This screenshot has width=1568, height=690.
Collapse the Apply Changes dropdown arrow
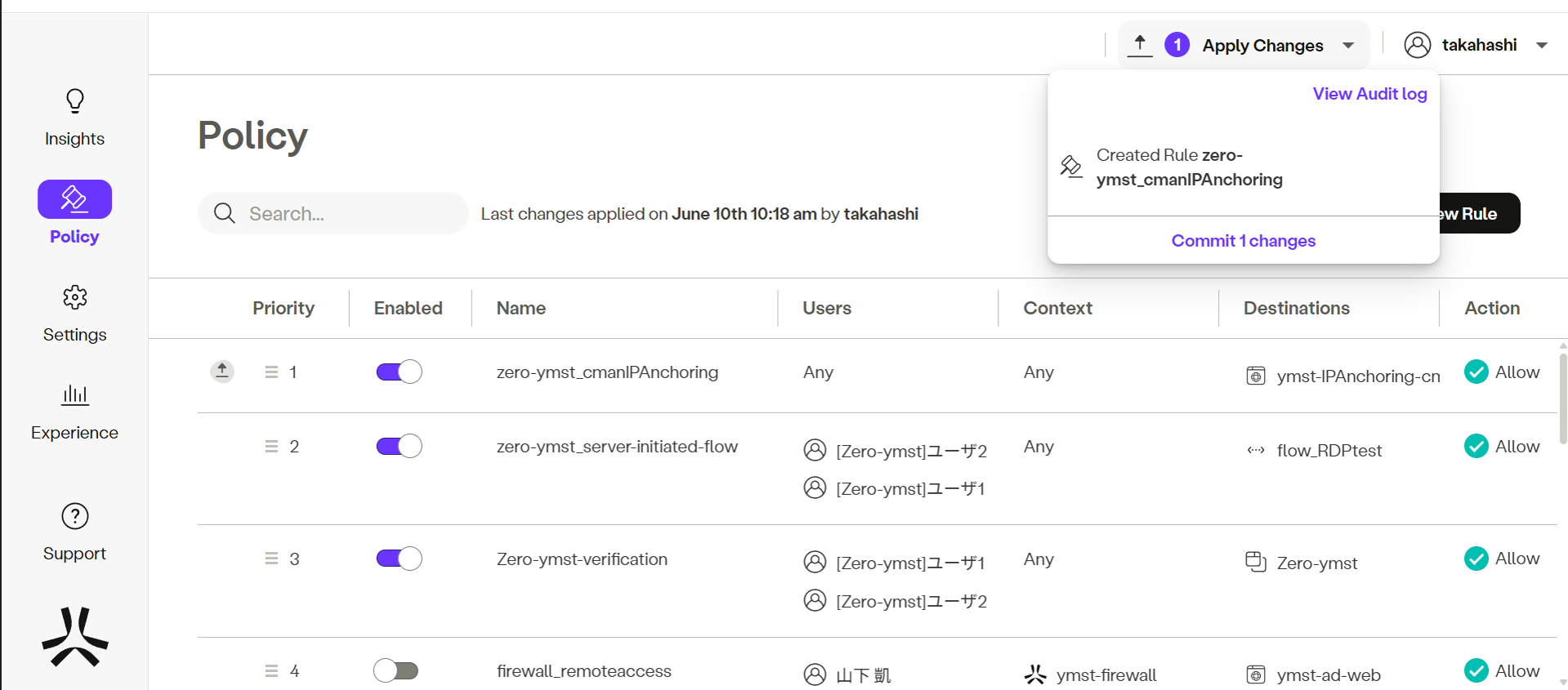1348,46
